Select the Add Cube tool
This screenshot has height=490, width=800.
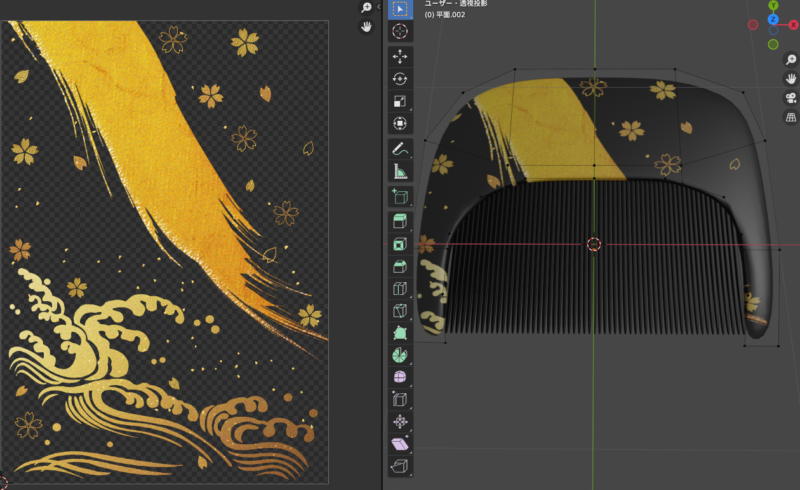[400, 197]
